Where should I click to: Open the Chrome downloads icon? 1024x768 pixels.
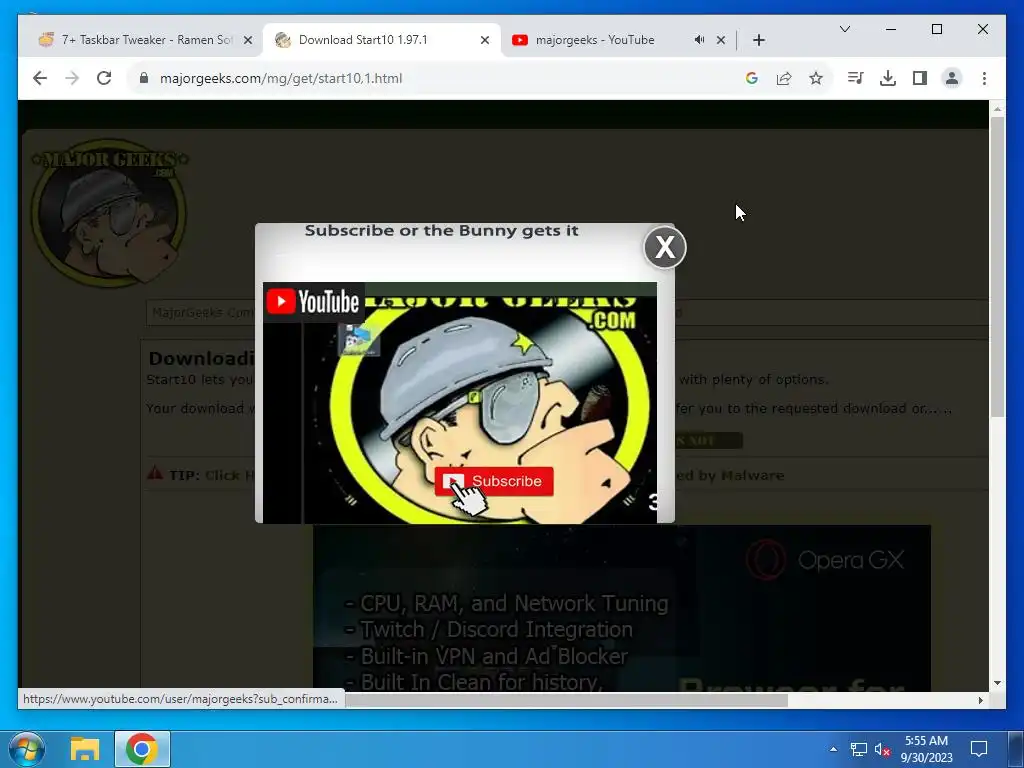point(888,78)
